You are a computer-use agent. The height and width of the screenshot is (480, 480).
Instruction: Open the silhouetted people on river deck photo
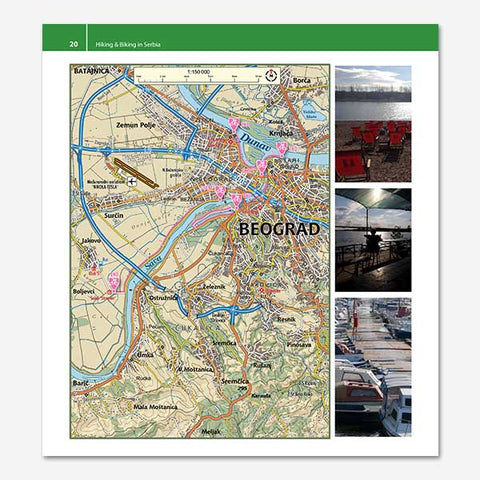373,240
